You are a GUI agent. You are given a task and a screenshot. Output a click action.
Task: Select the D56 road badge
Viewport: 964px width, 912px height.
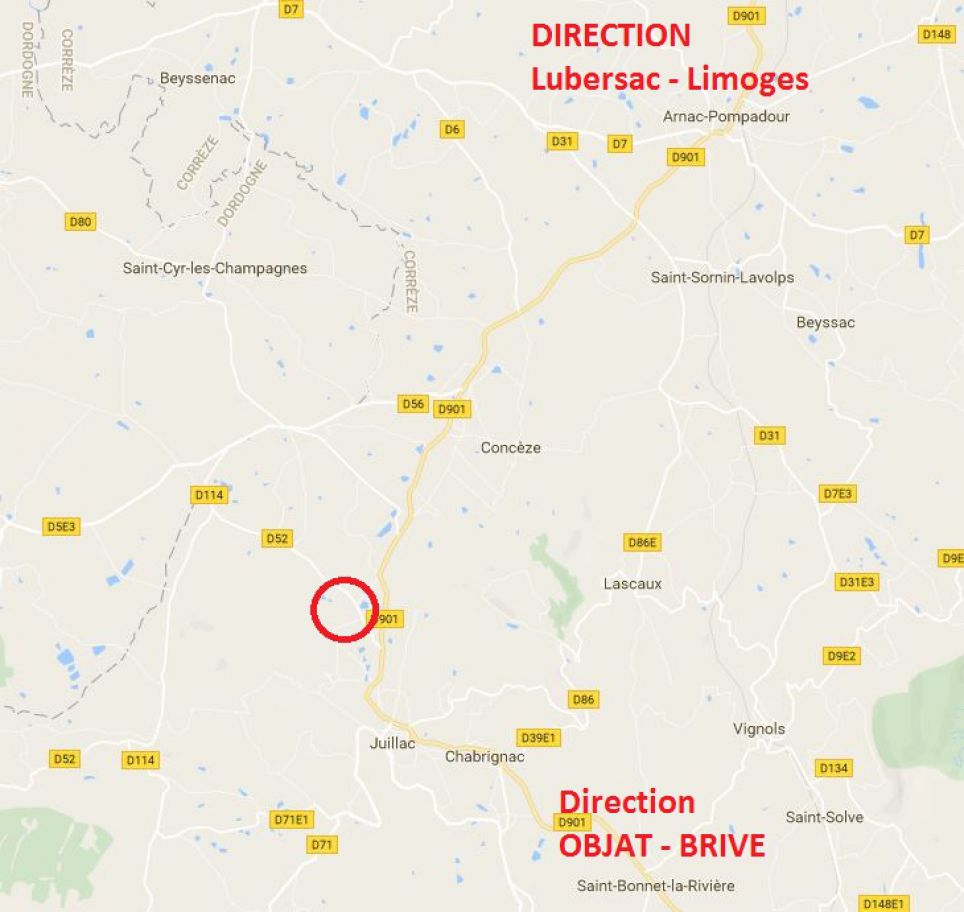coord(413,403)
